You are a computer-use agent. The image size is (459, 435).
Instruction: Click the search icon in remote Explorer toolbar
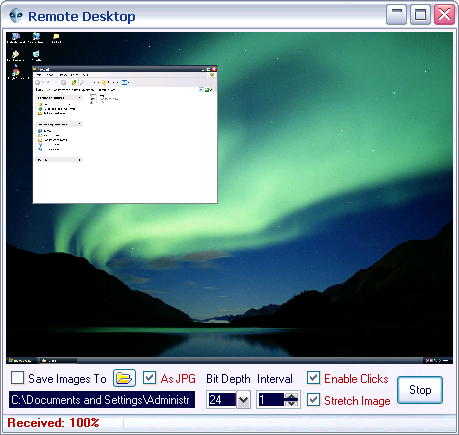click(x=83, y=82)
